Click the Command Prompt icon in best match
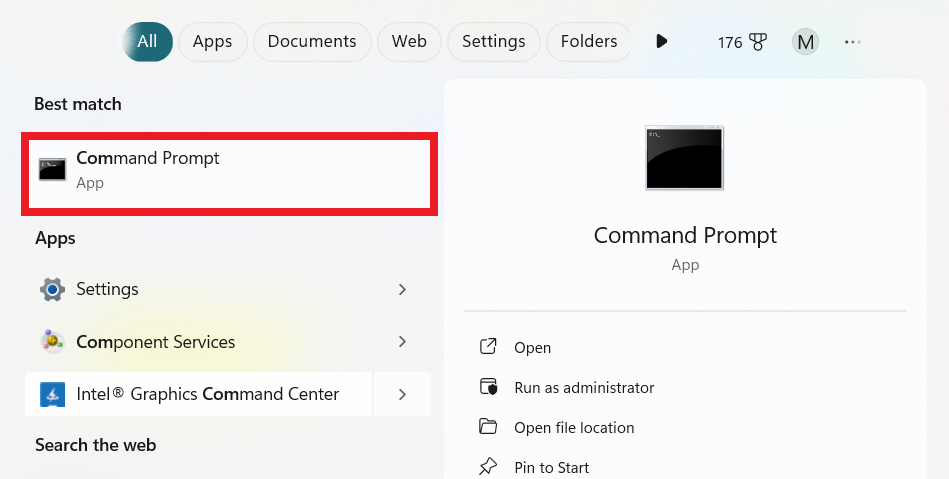The width and height of the screenshot is (949, 479). coord(53,170)
